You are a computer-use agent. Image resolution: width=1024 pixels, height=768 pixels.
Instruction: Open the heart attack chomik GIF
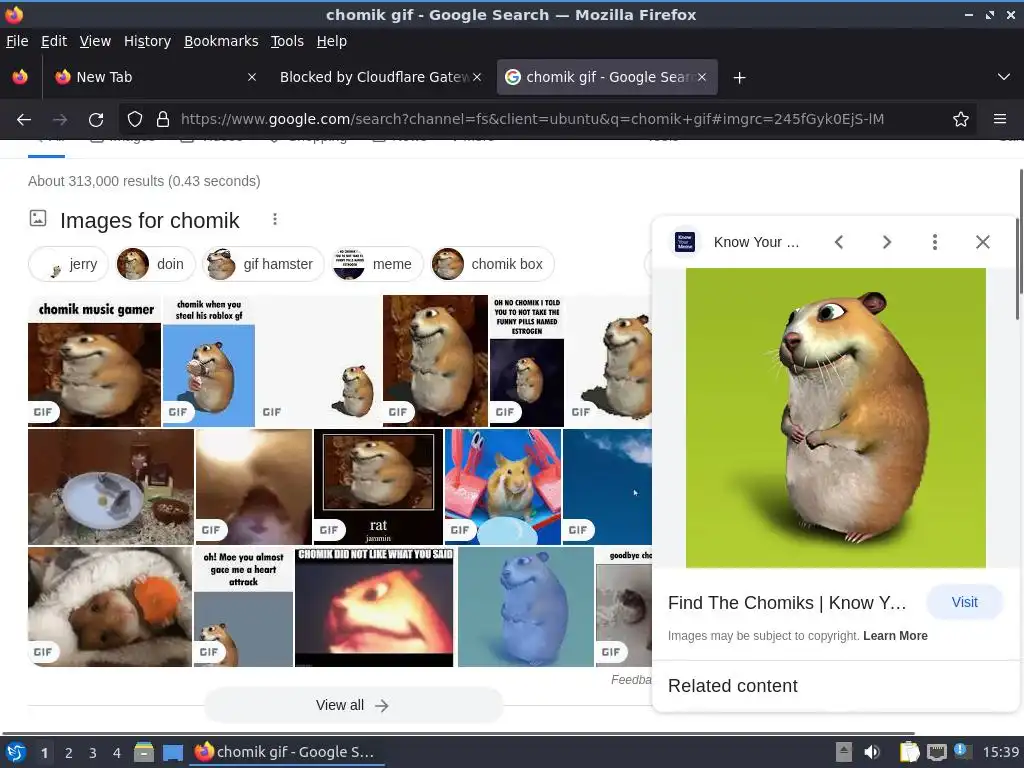[x=243, y=607]
